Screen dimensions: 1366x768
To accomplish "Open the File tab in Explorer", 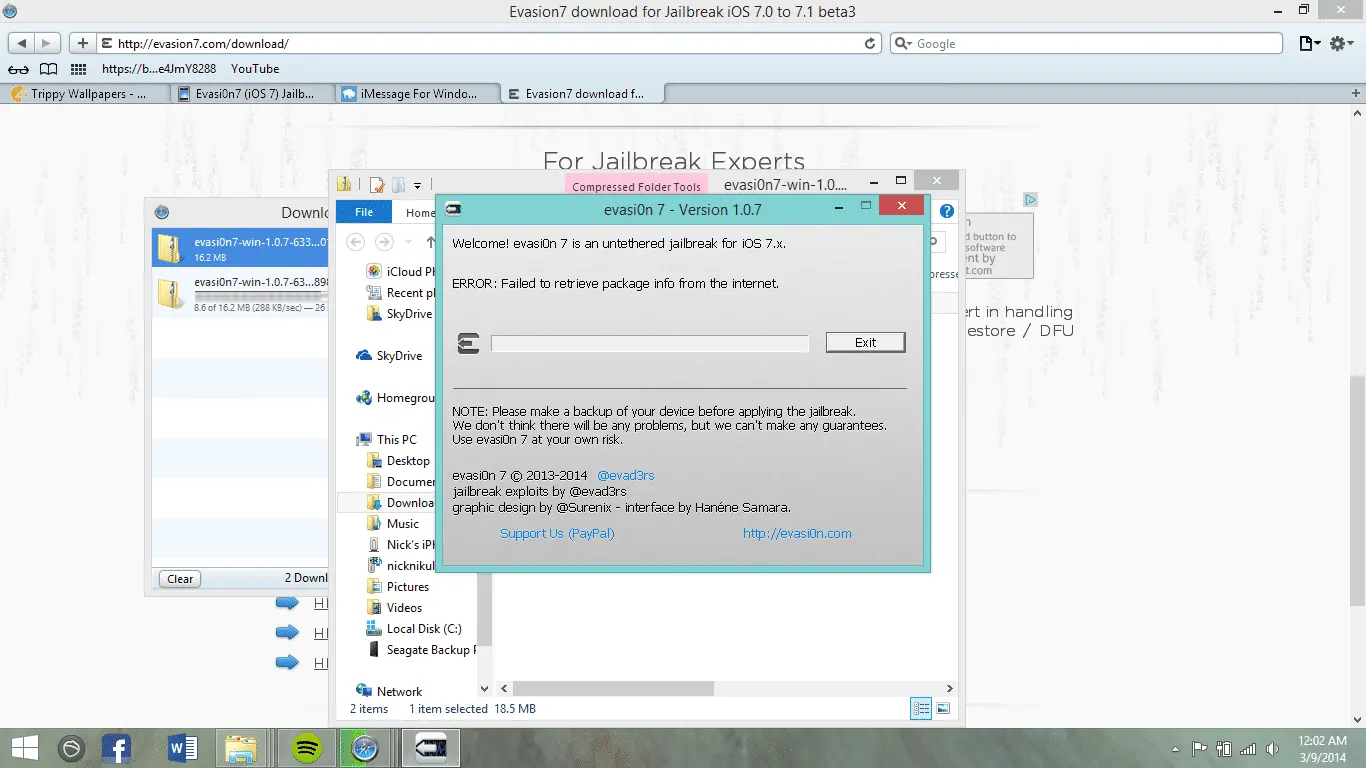I will pos(364,212).
